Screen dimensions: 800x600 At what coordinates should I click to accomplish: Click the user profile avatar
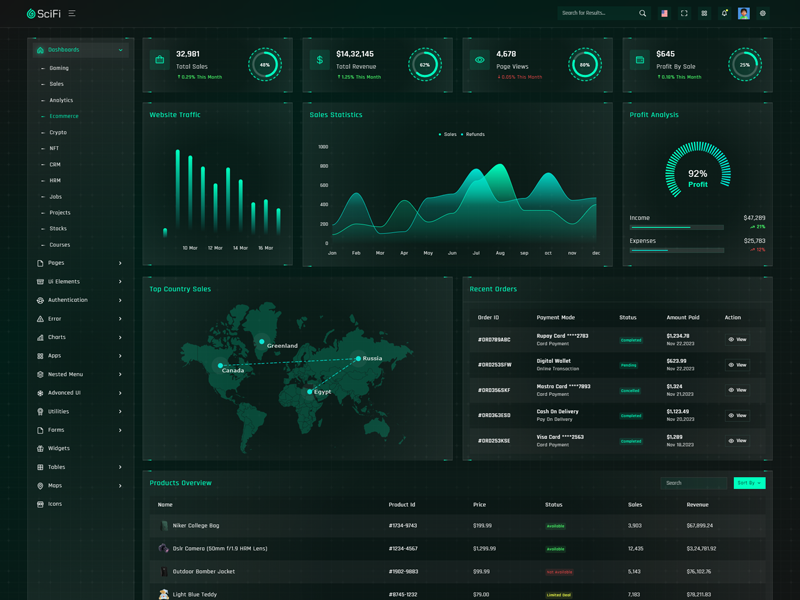(744, 14)
